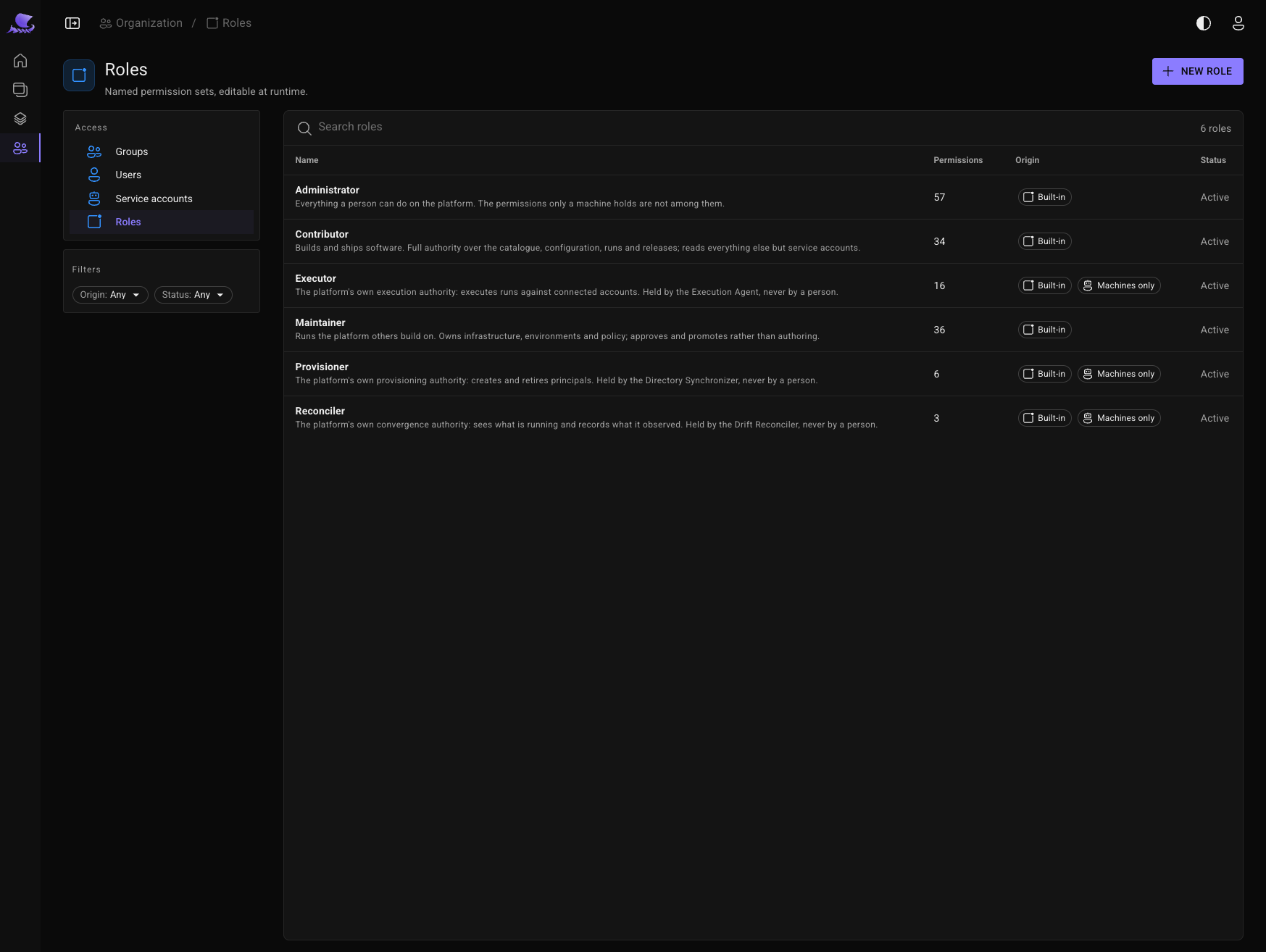Click the Machines only chip on Executor row

point(1119,285)
